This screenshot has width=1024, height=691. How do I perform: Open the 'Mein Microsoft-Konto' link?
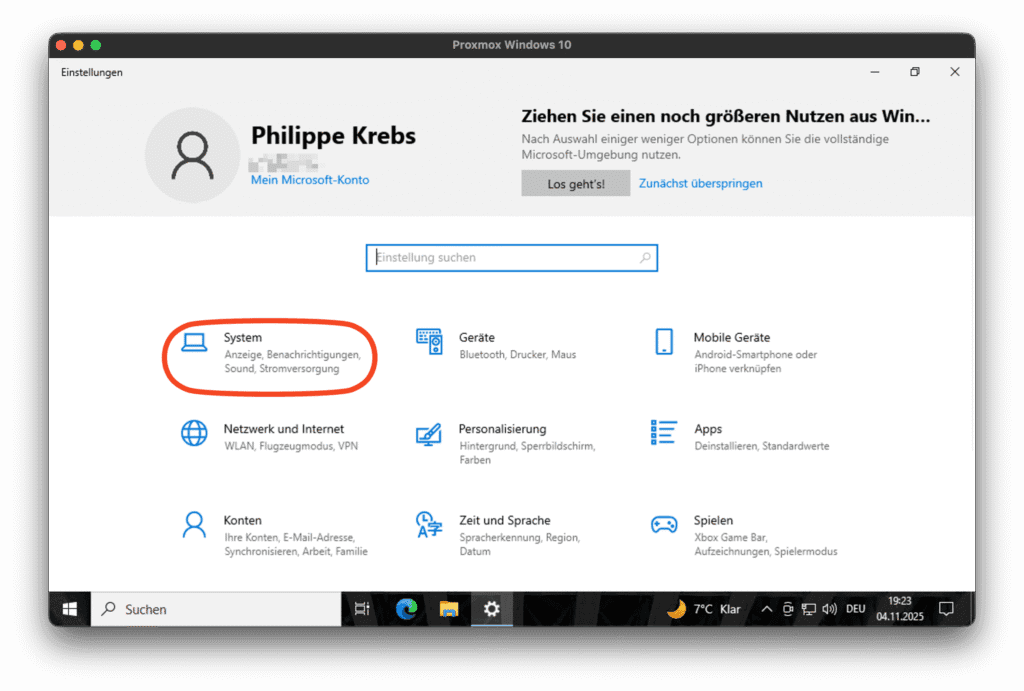coord(310,180)
